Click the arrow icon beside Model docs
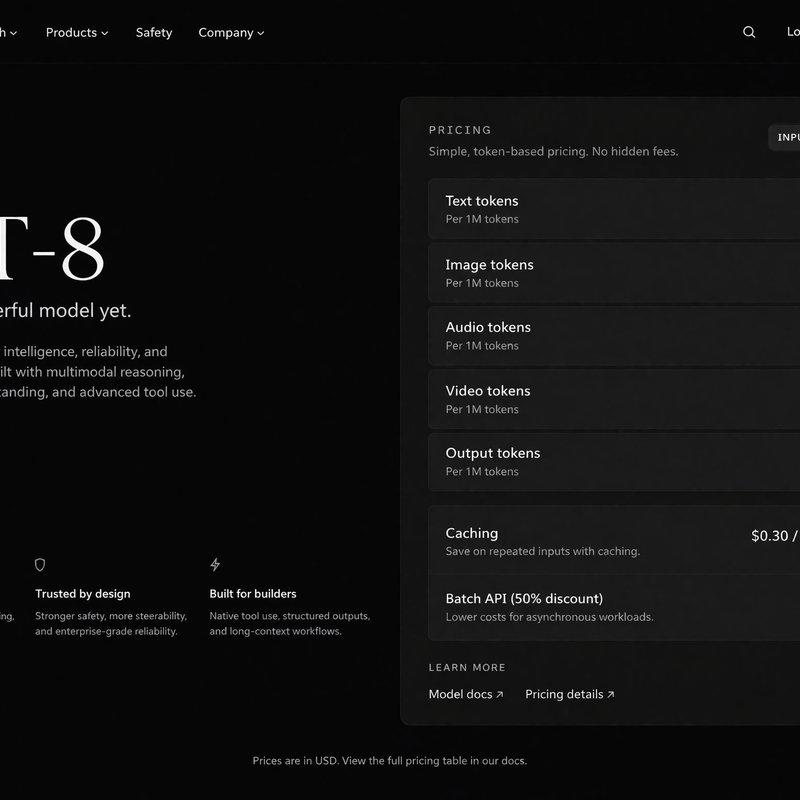 [499, 694]
